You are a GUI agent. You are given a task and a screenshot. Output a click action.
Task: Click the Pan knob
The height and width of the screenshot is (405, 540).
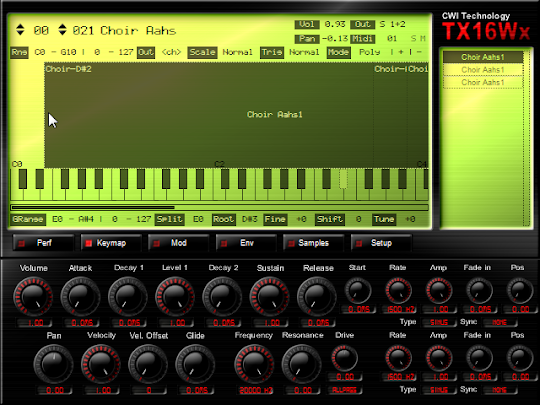click(x=53, y=364)
